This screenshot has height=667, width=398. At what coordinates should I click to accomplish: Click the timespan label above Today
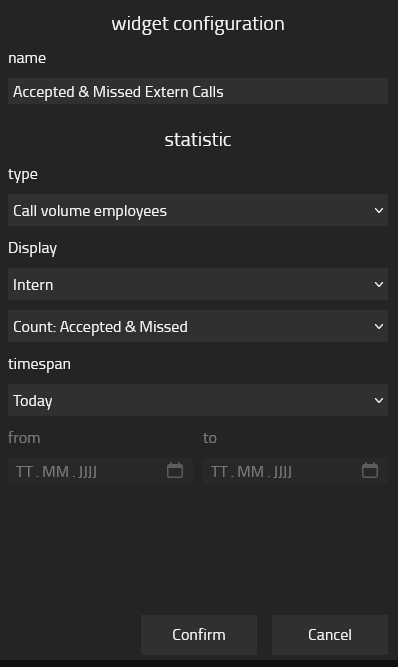[39, 364]
